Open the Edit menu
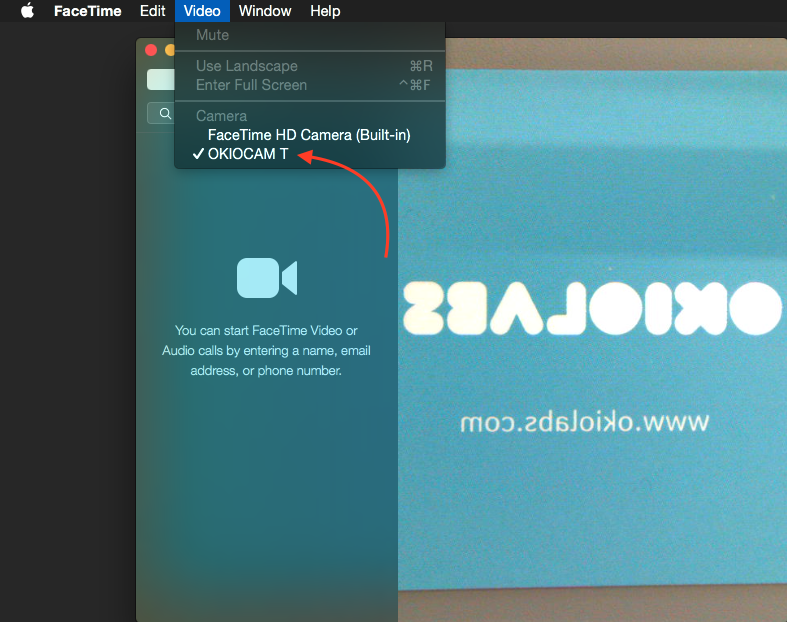The width and height of the screenshot is (787, 622). pyautogui.click(x=152, y=11)
